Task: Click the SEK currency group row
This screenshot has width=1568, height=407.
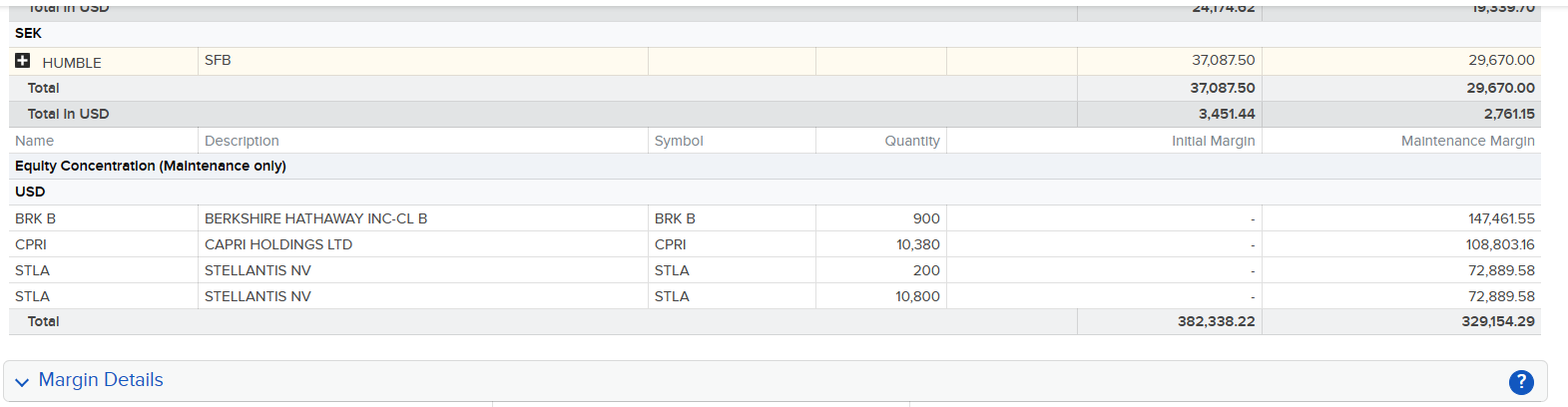Action: click(29, 33)
